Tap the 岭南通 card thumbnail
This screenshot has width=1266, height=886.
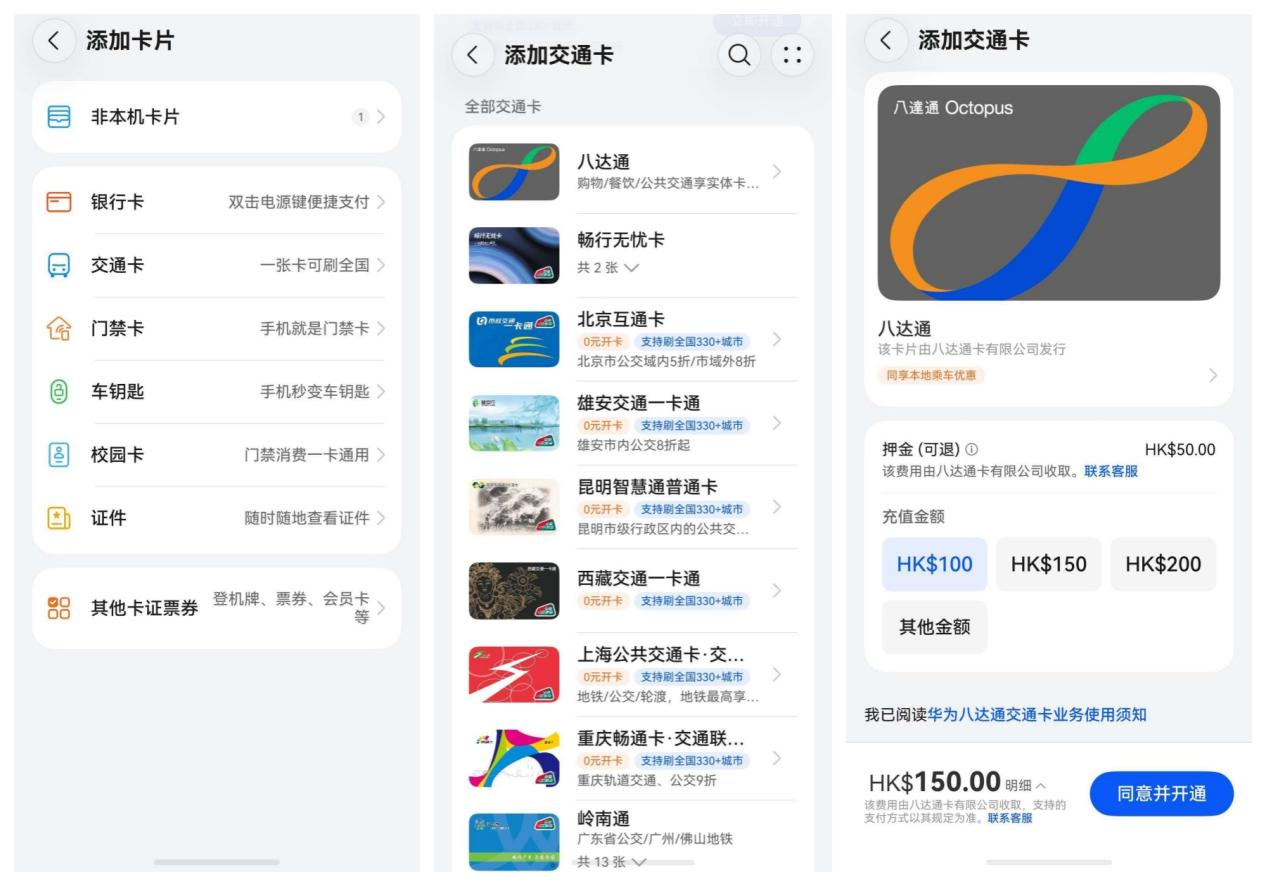tap(514, 841)
